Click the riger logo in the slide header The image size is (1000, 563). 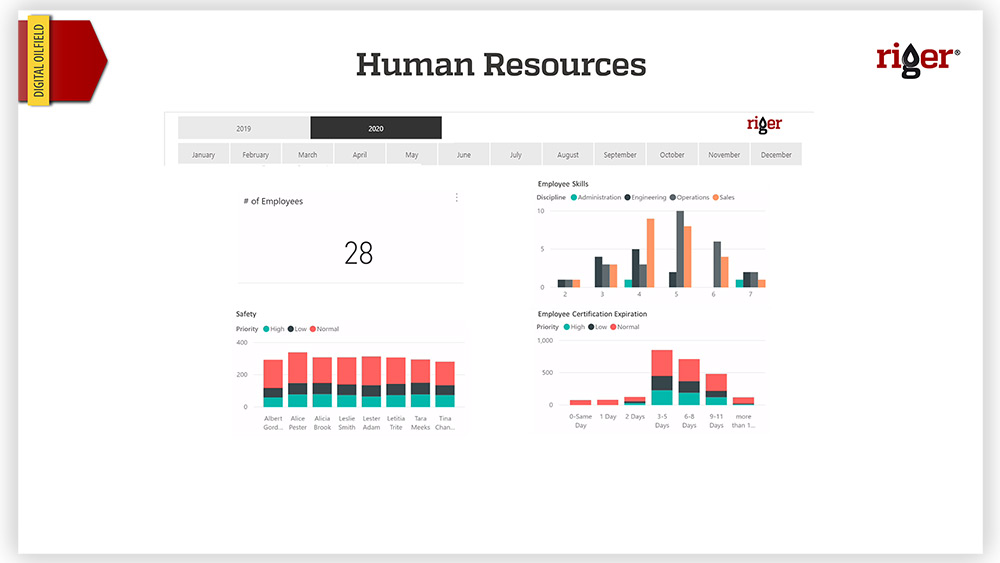[917, 57]
